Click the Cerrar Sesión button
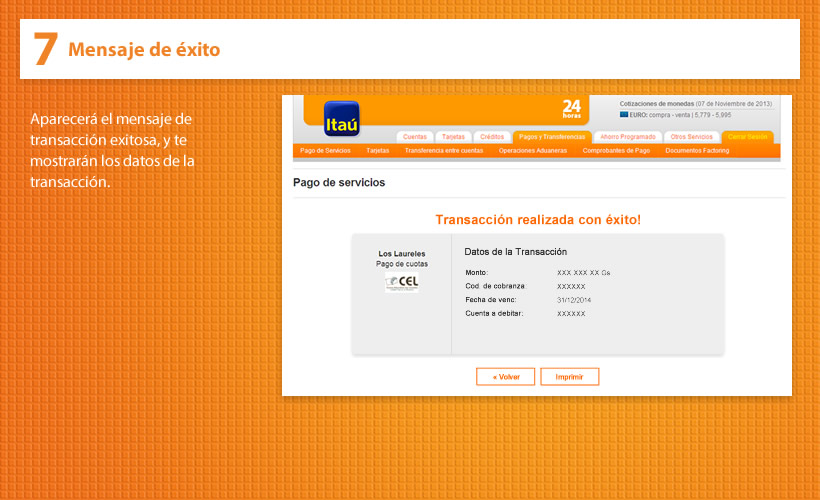The width and height of the screenshot is (820, 500). (x=747, y=136)
